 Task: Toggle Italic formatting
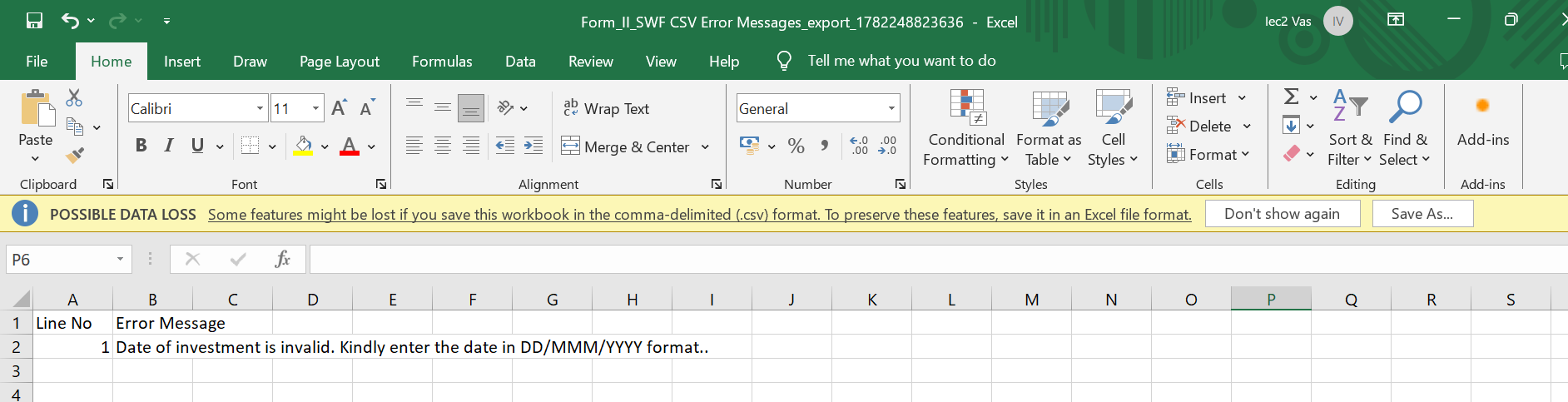point(169,146)
